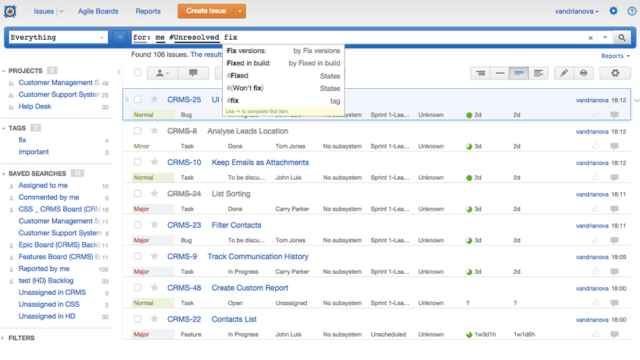Image resolution: width=640 pixels, height=360 pixels.
Task: Select the important tag in sidebar
Action: click(x=33, y=152)
